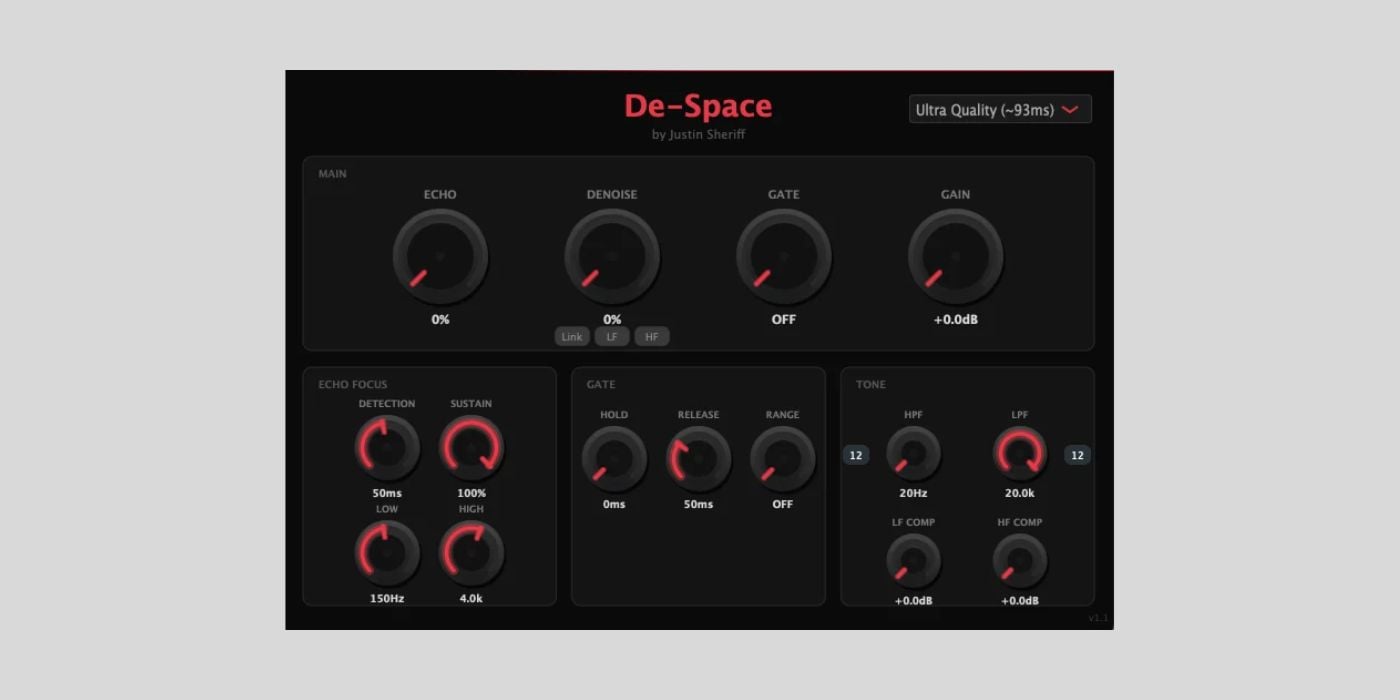Click the LPF knob in Tone section
Viewport: 1400px width, 700px height.
(1019, 454)
